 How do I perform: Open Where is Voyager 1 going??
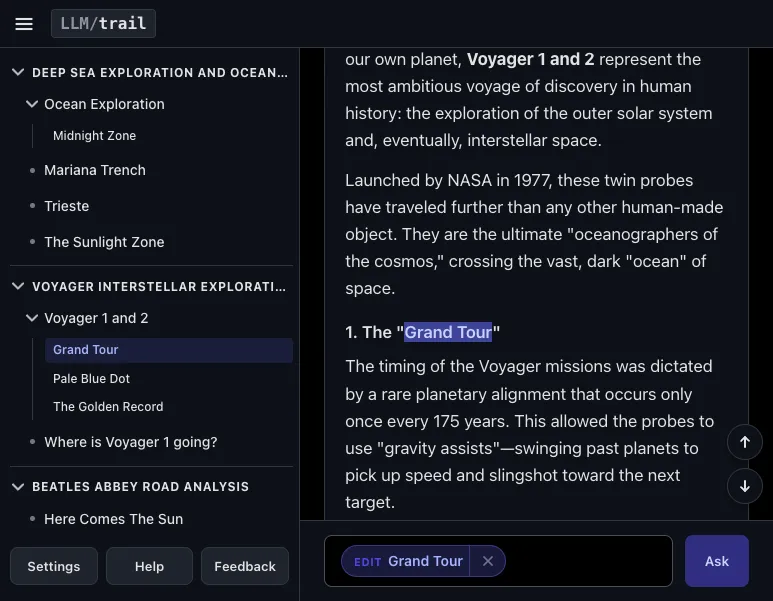(131, 442)
